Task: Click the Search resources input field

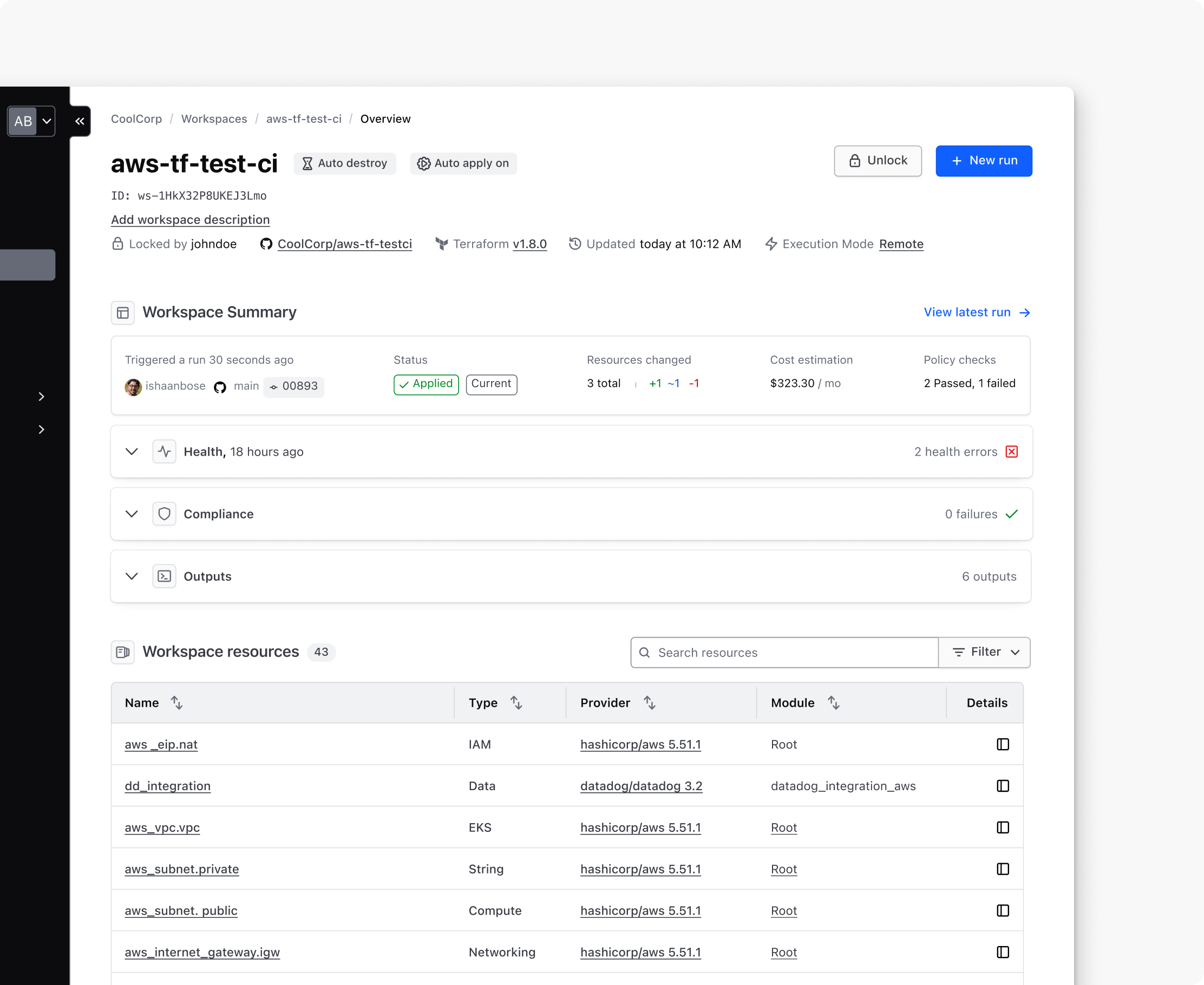Action: click(x=783, y=652)
